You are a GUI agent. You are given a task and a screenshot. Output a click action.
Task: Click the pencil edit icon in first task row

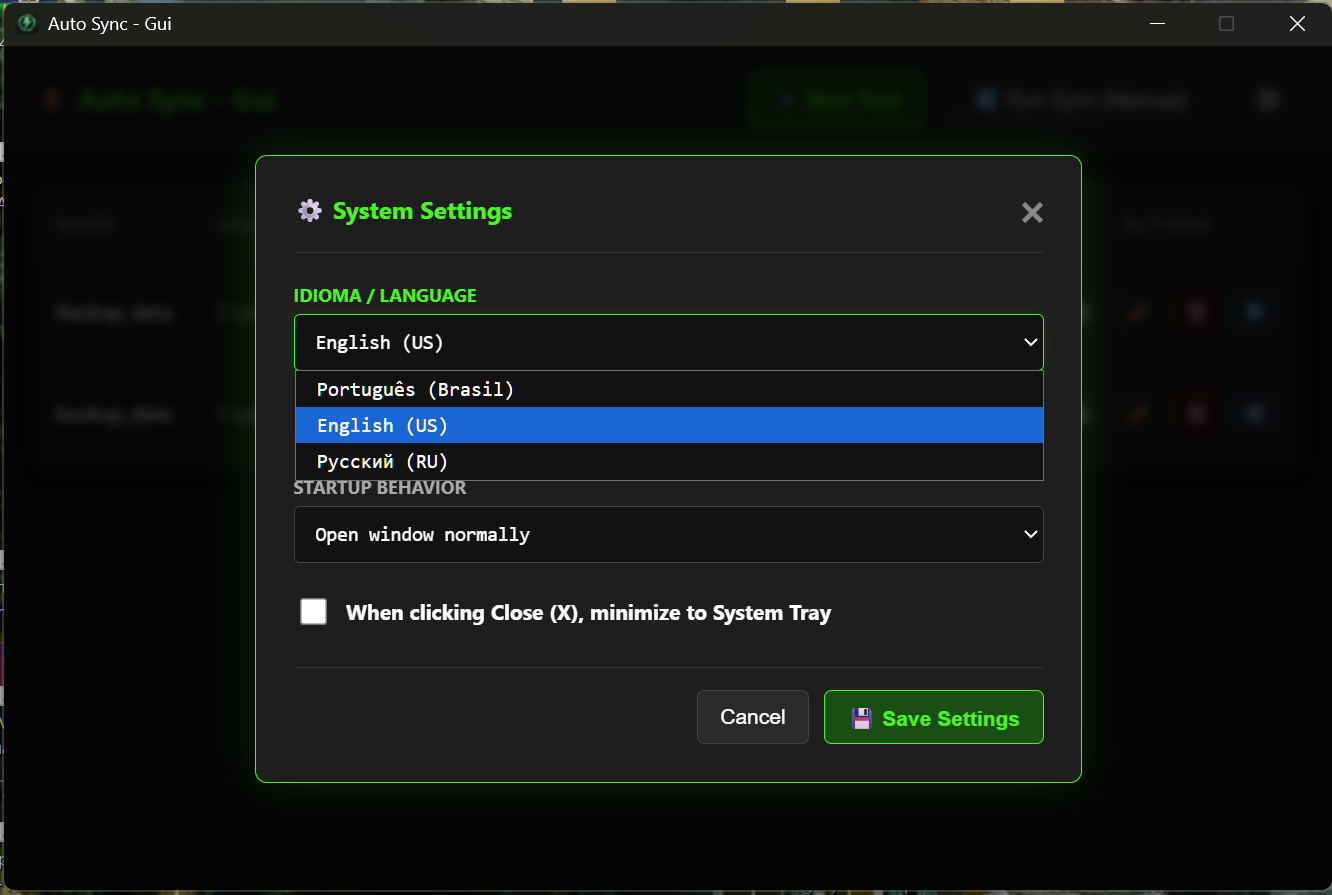click(1137, 312)
